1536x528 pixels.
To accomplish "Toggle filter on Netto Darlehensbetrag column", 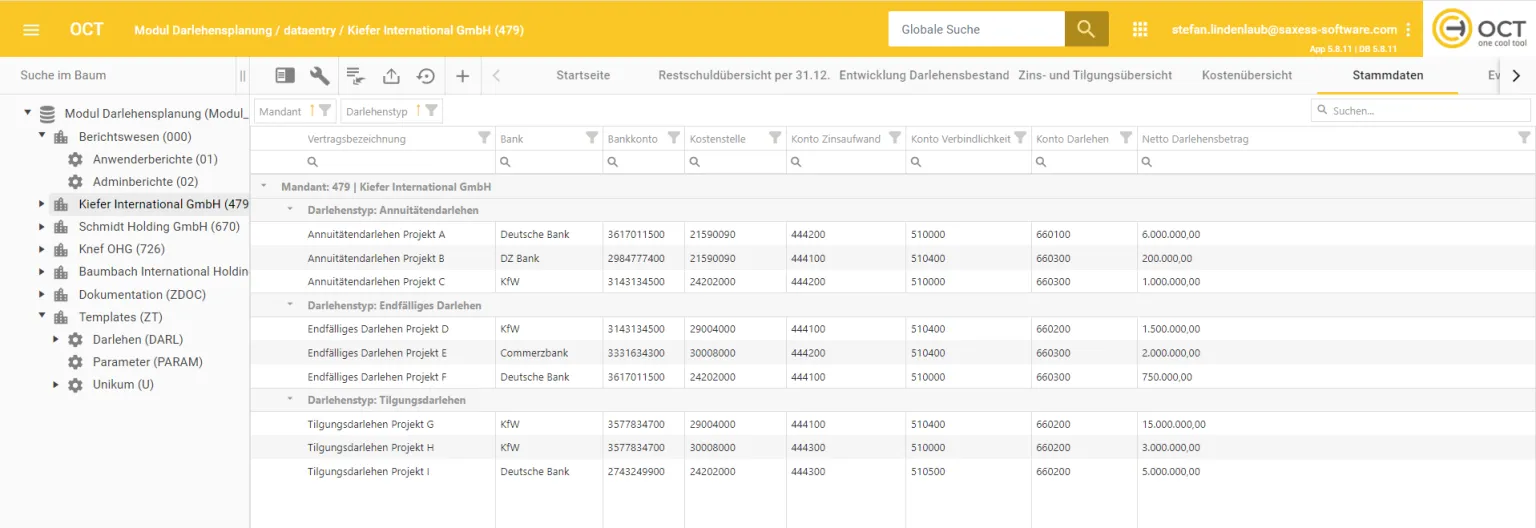I will (1523, 138).
